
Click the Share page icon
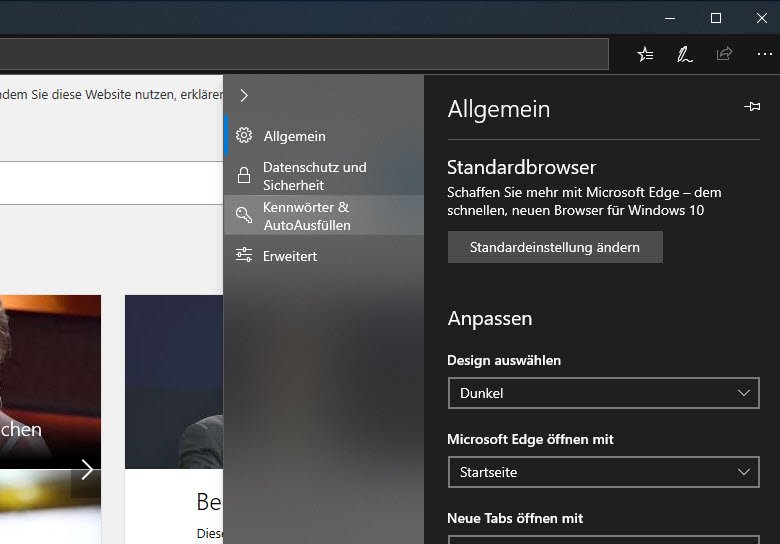click(724, 54)
